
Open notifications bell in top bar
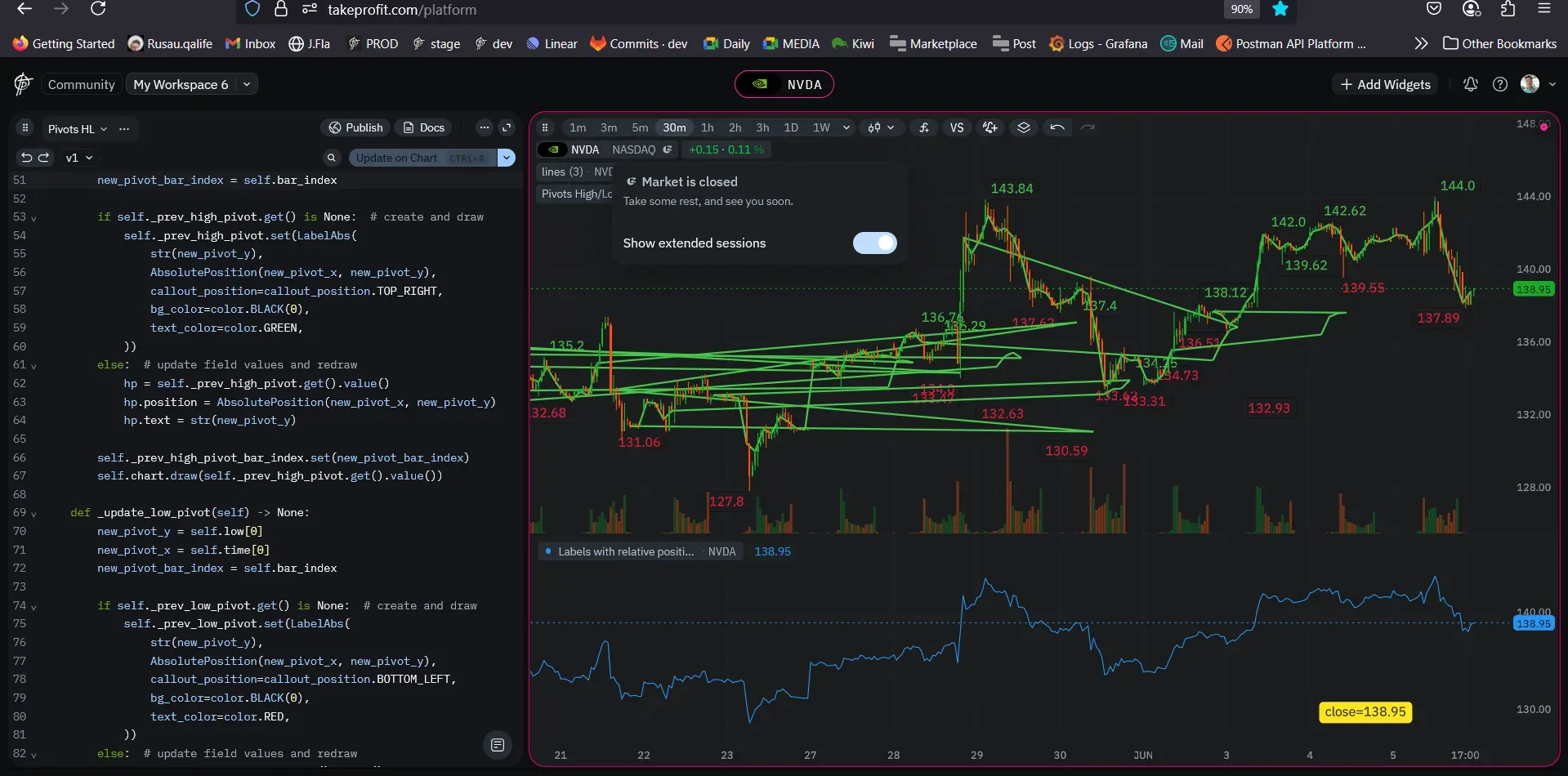[x=1470, y=84]
